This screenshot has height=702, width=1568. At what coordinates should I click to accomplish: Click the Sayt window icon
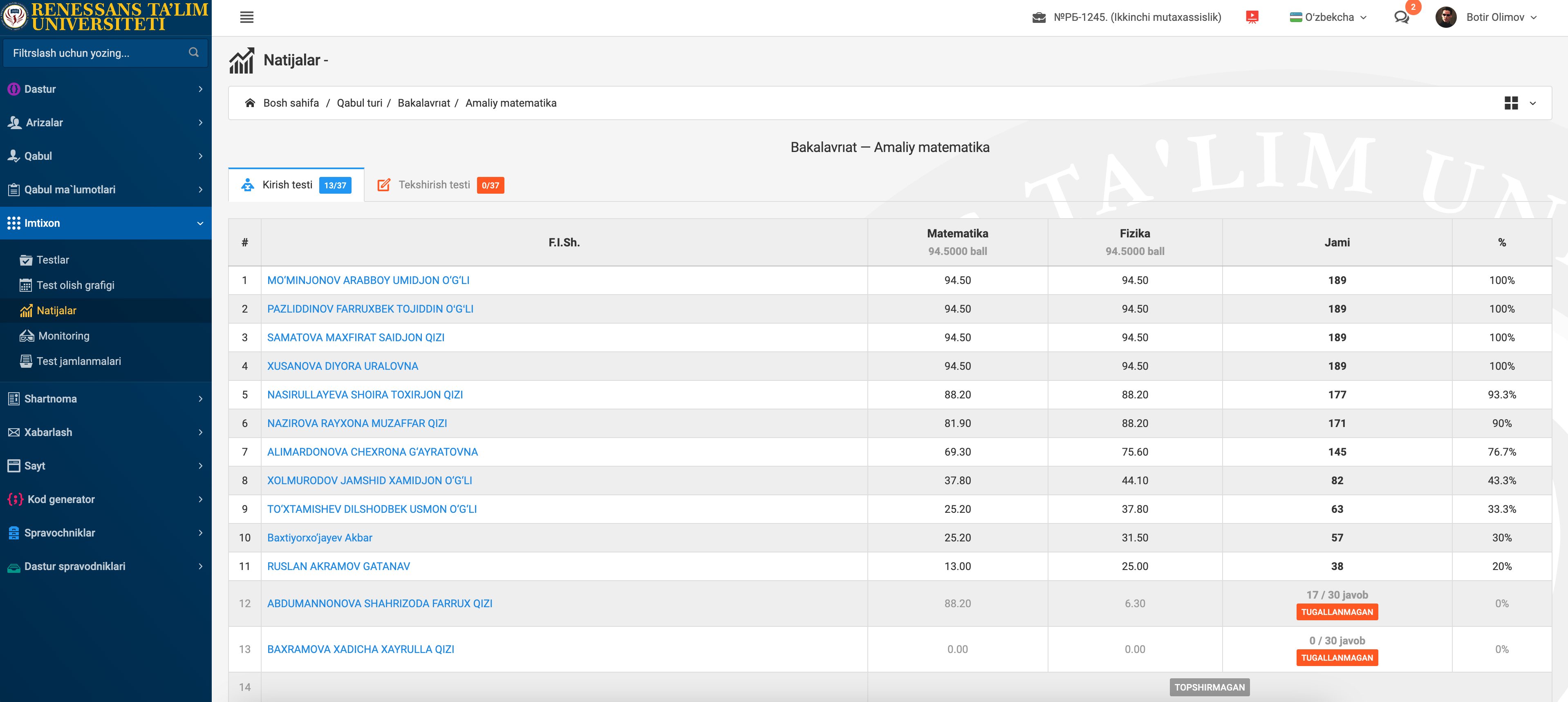click(x=13, y=465)
